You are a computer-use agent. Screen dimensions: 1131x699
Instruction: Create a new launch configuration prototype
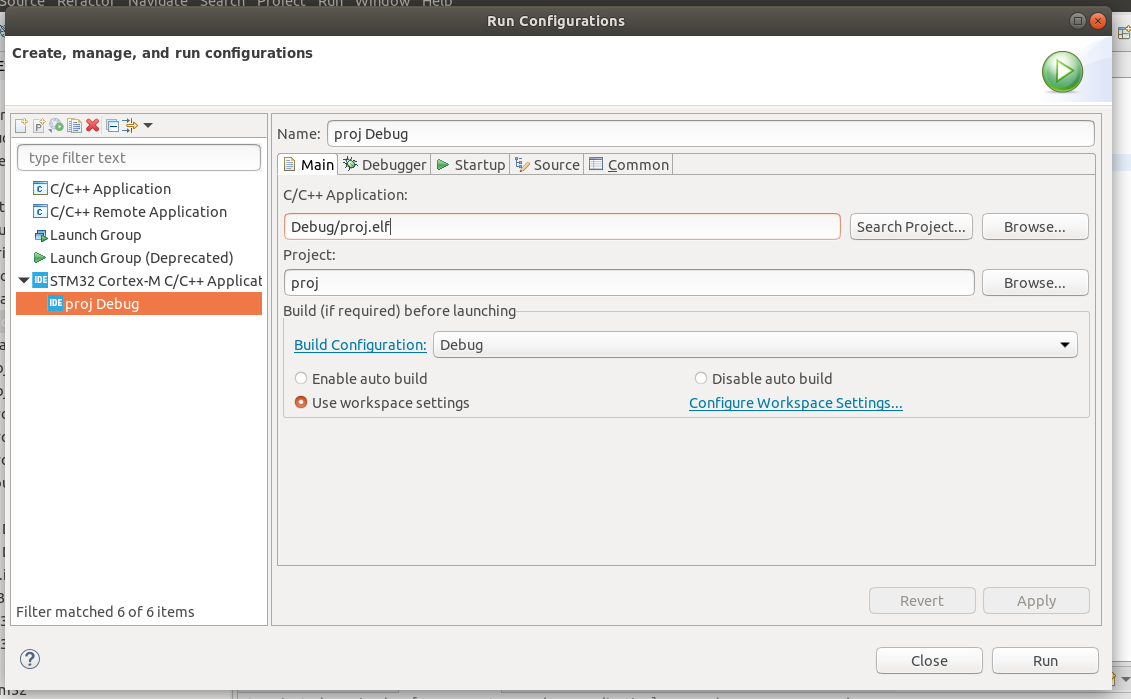[x=38, y=125]
